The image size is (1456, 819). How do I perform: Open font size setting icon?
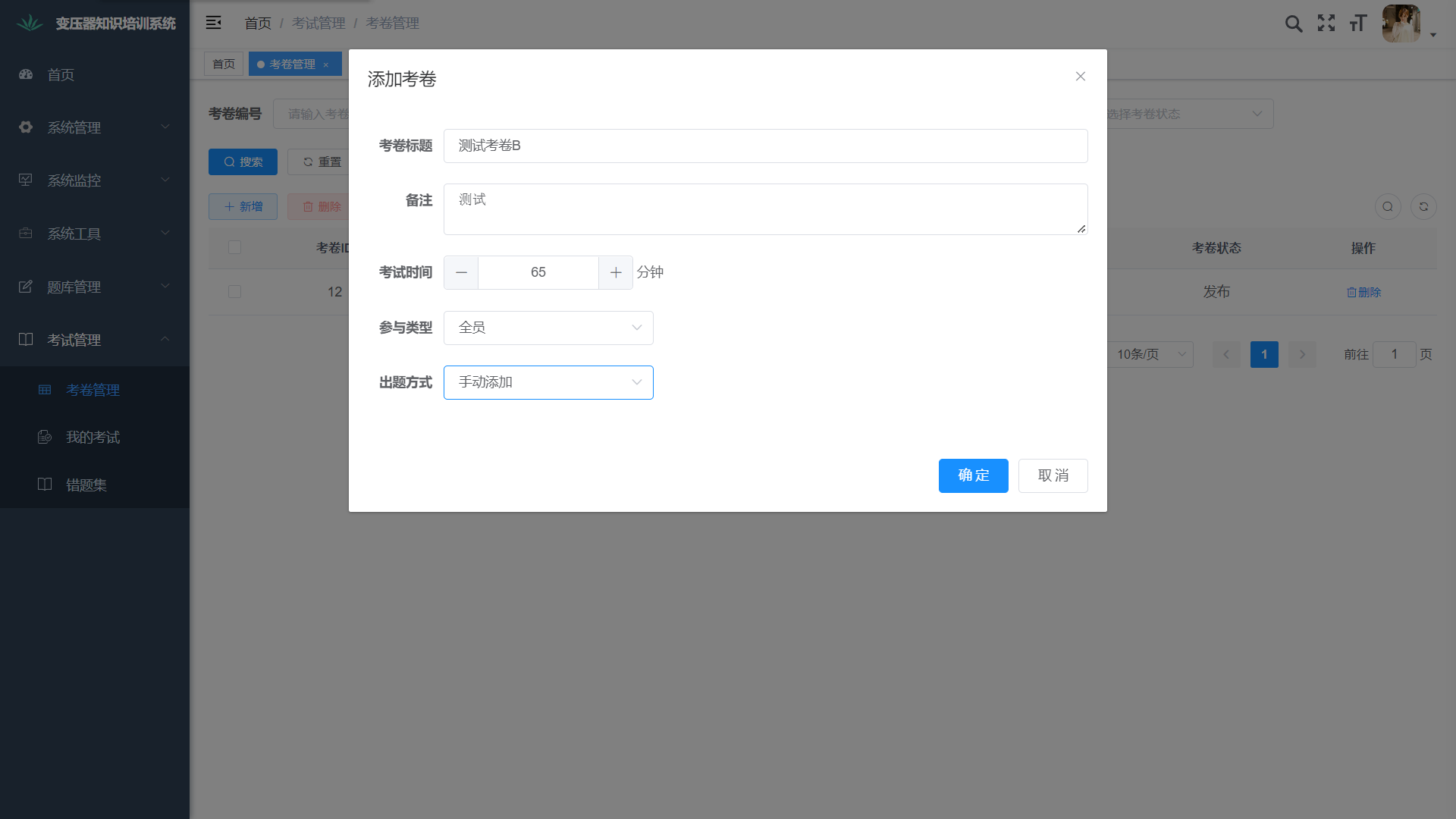pos(1358,24)
